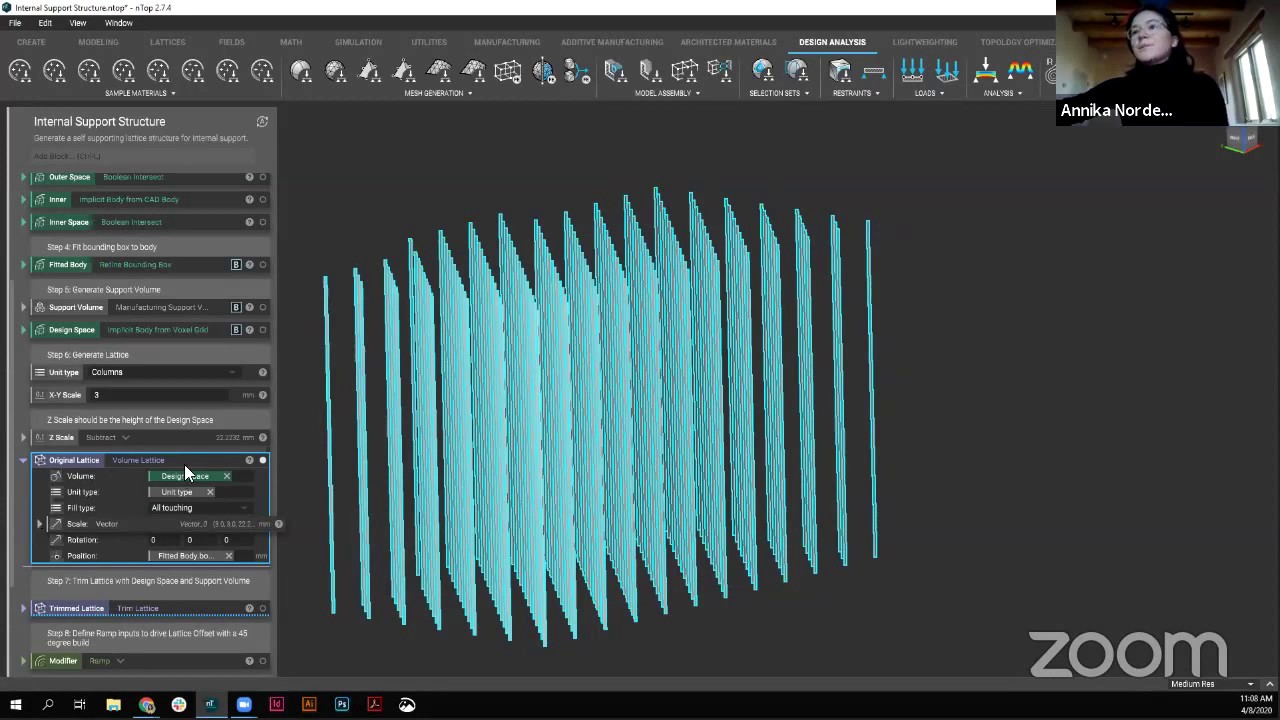Expand the Trimmed Lattice block
The height and width of the screenshot is (720, 1280).
[x=24, y=608]
